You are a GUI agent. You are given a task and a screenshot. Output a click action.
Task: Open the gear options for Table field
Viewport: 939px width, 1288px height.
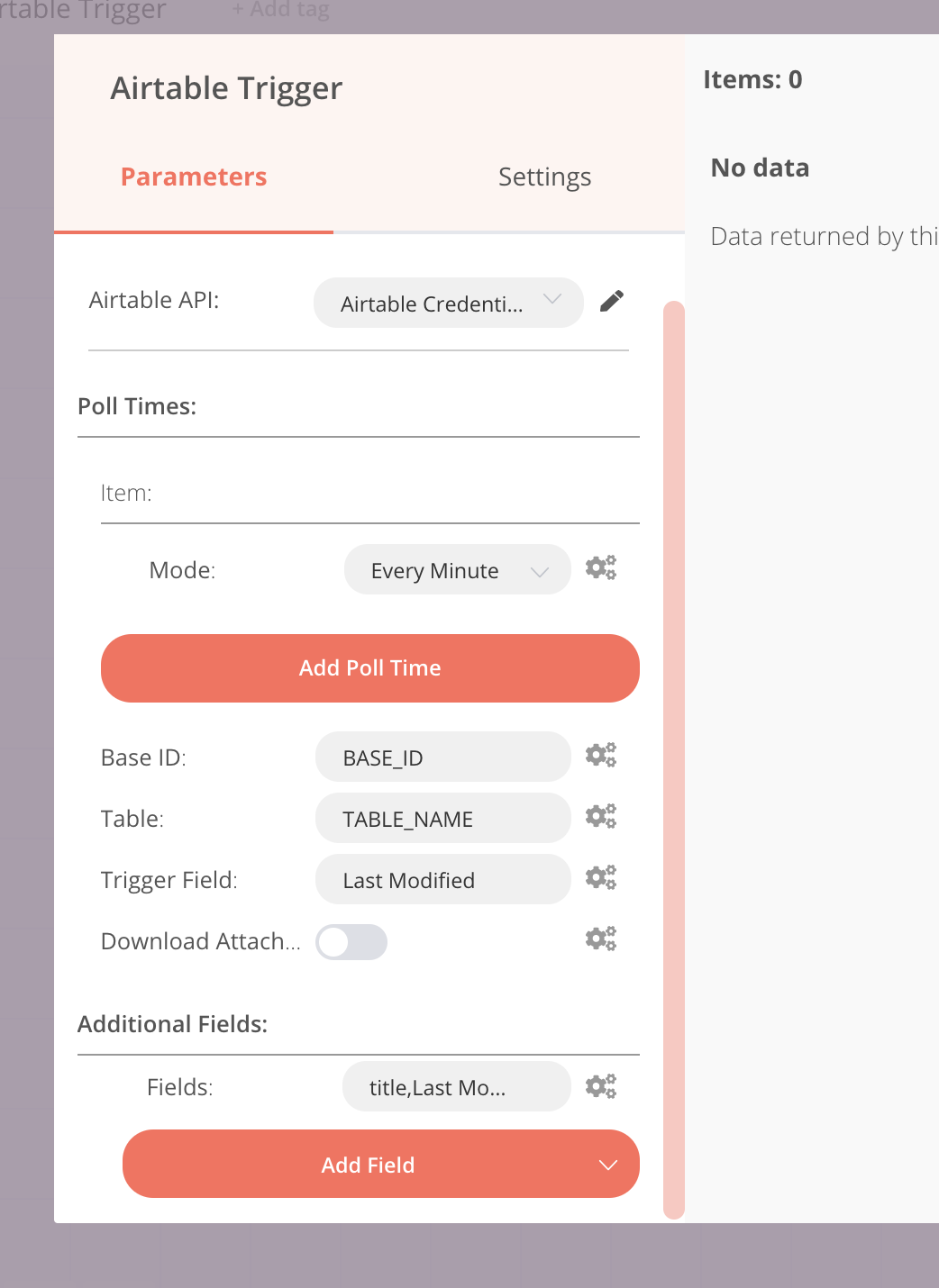pyautogui.click(x=600, y=816)
